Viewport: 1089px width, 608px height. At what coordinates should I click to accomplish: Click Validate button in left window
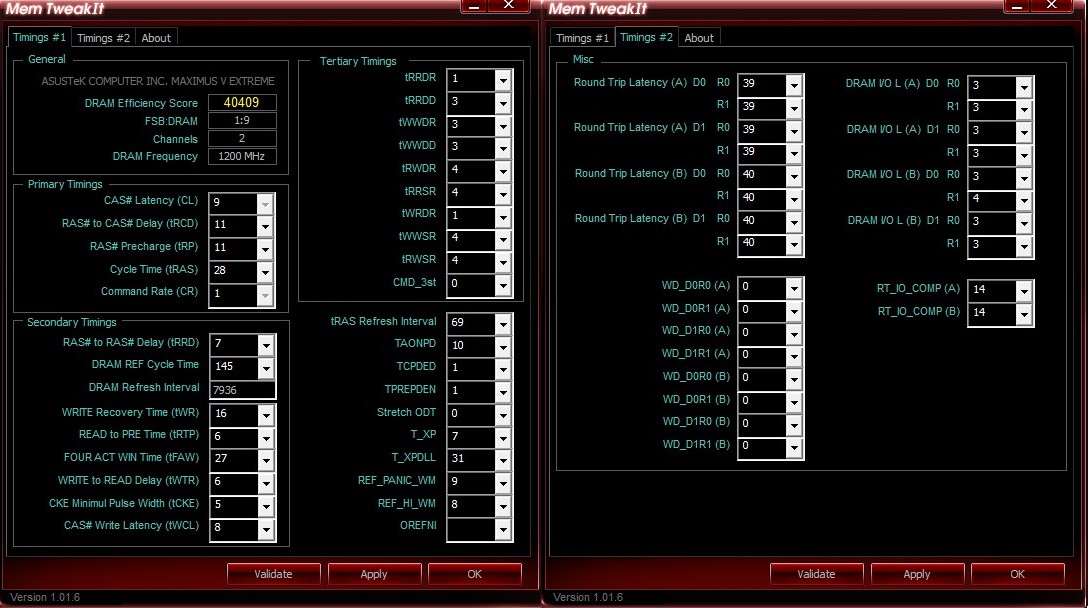click(x=274, y=574)
